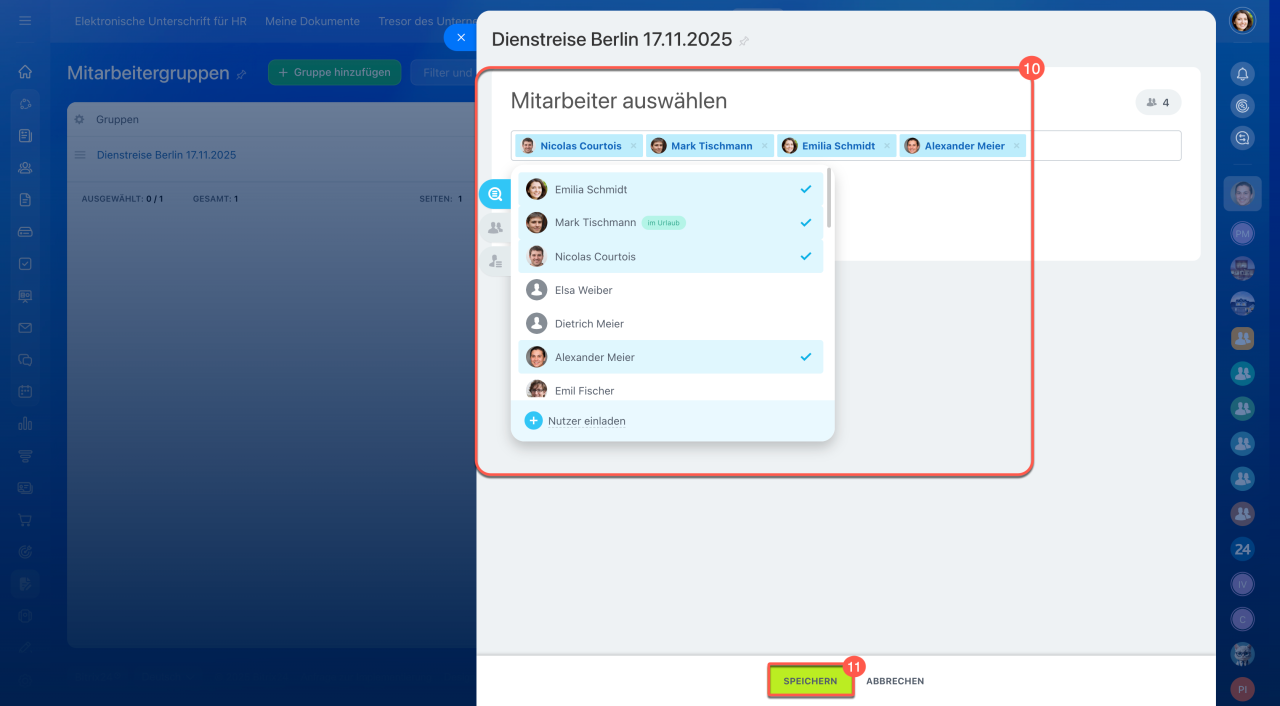The height and width of the screenshot is (706, 1280).
Task: Close the slider panel with the X button
Action: tap(461, 37)
